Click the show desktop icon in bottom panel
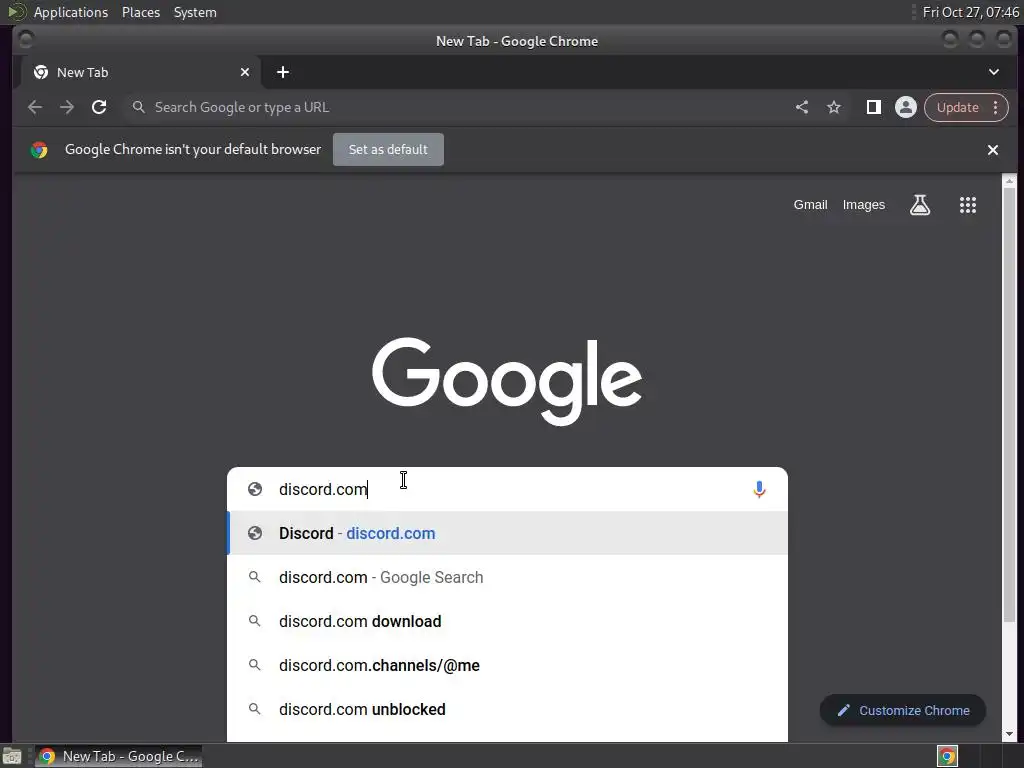The image size is (1024, 768). tap(12, 756)
